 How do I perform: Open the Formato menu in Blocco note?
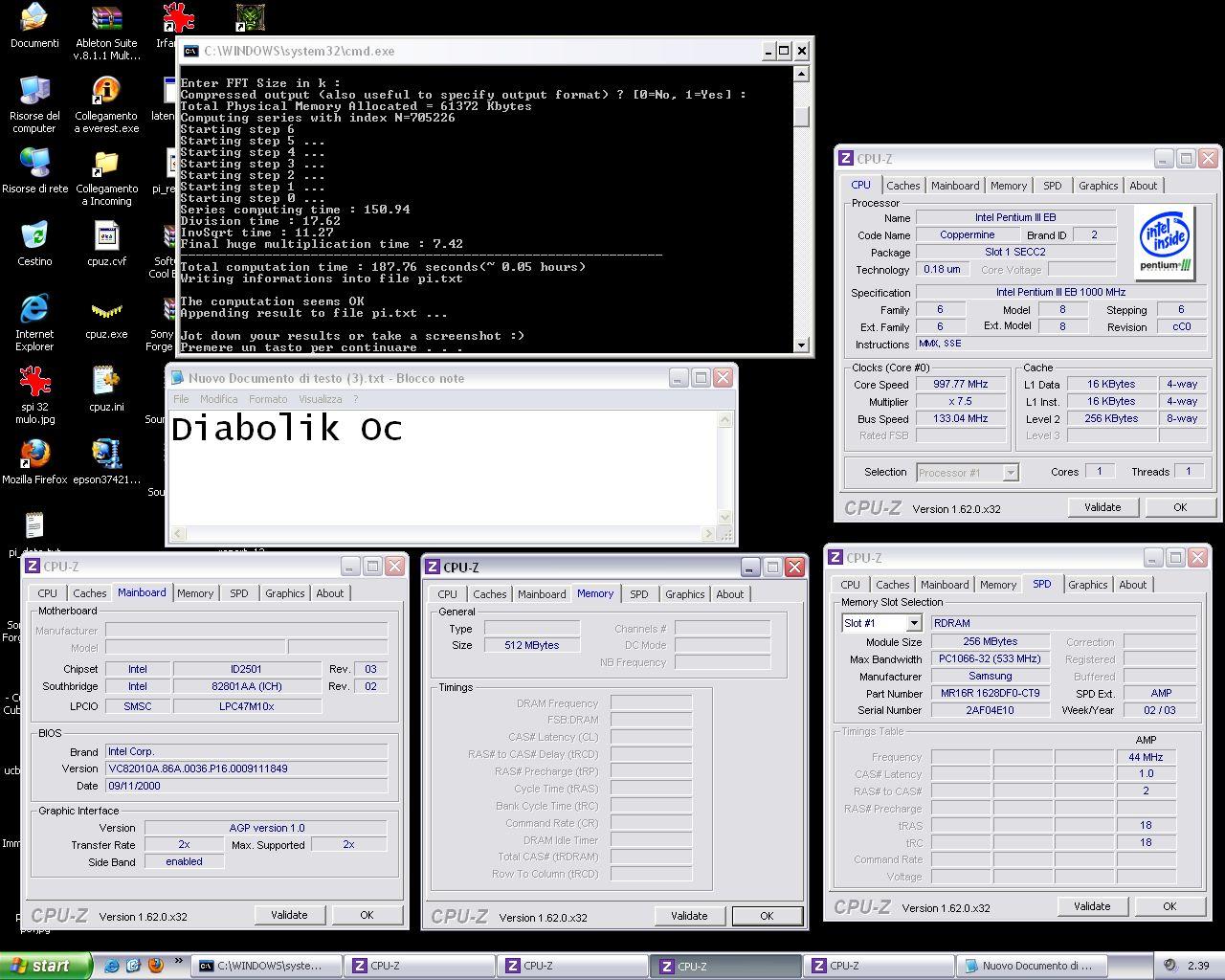[x=268, y=399]
